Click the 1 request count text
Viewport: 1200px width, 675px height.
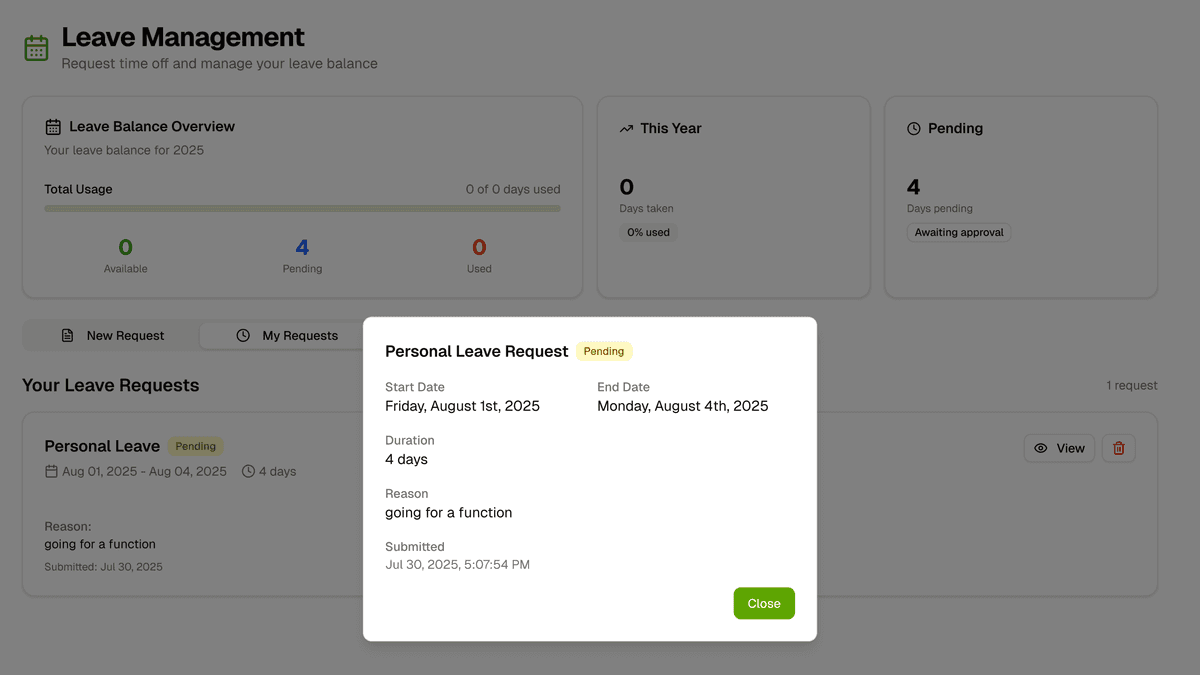point(1132,386)
